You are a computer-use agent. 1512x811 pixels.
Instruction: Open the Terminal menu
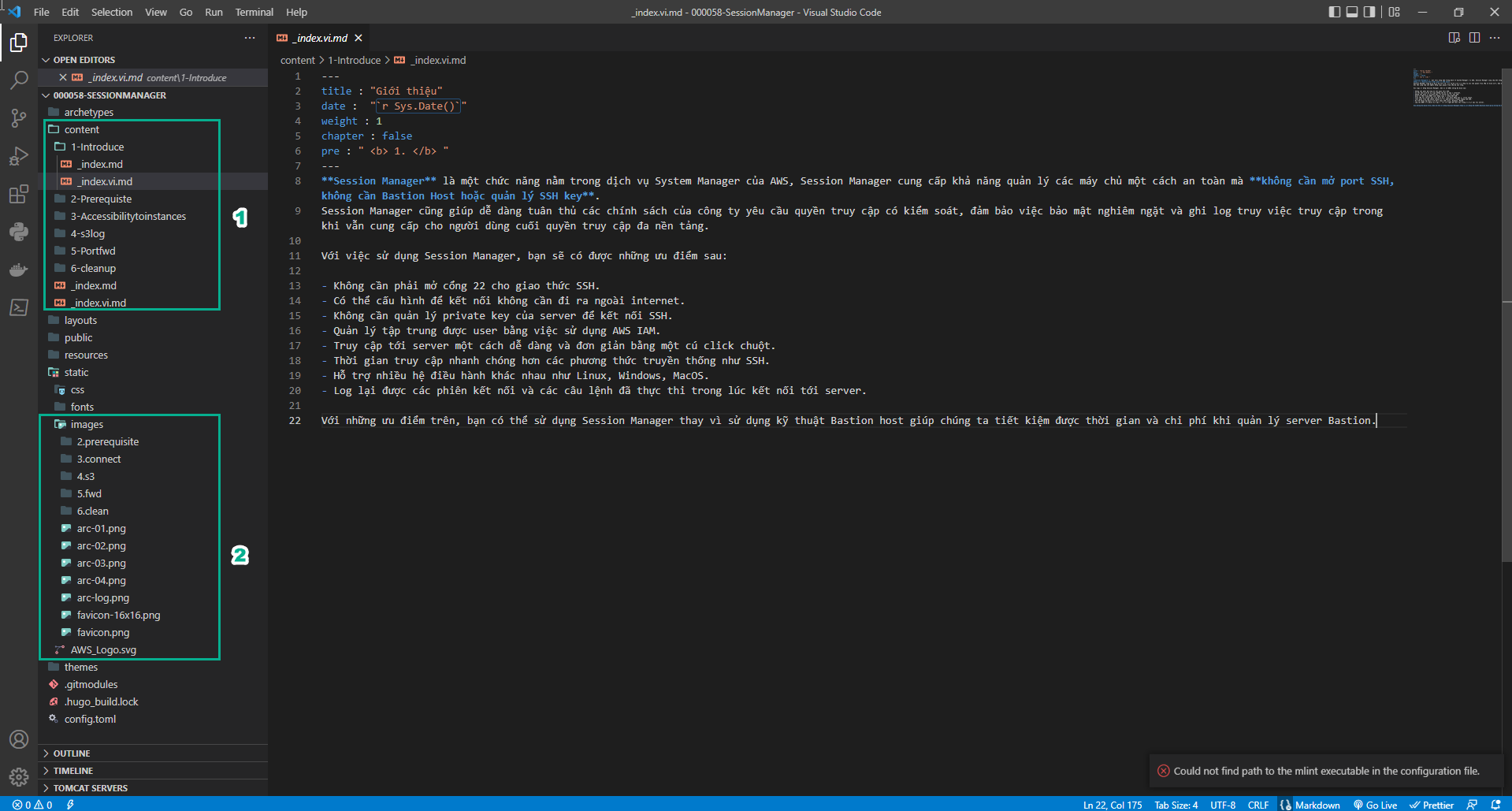[254, 12]
